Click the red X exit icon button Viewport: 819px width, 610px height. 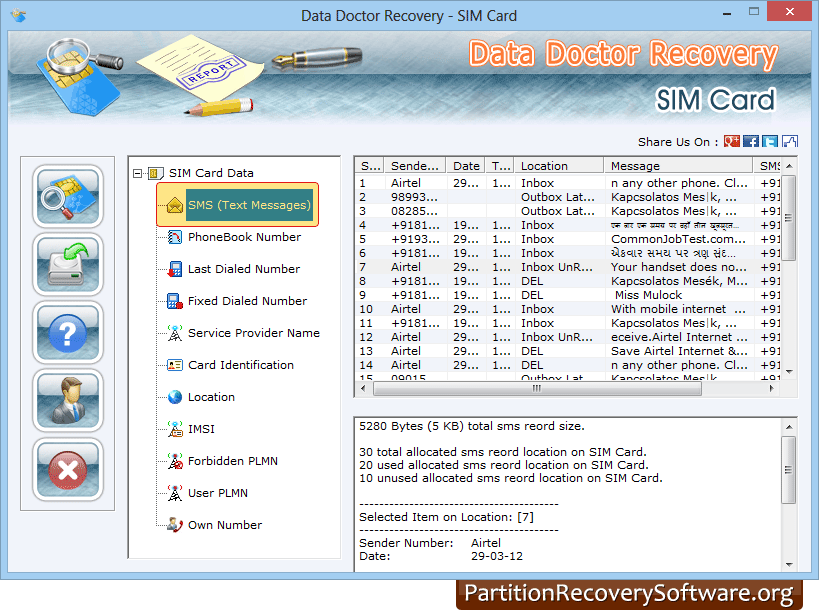68,470
